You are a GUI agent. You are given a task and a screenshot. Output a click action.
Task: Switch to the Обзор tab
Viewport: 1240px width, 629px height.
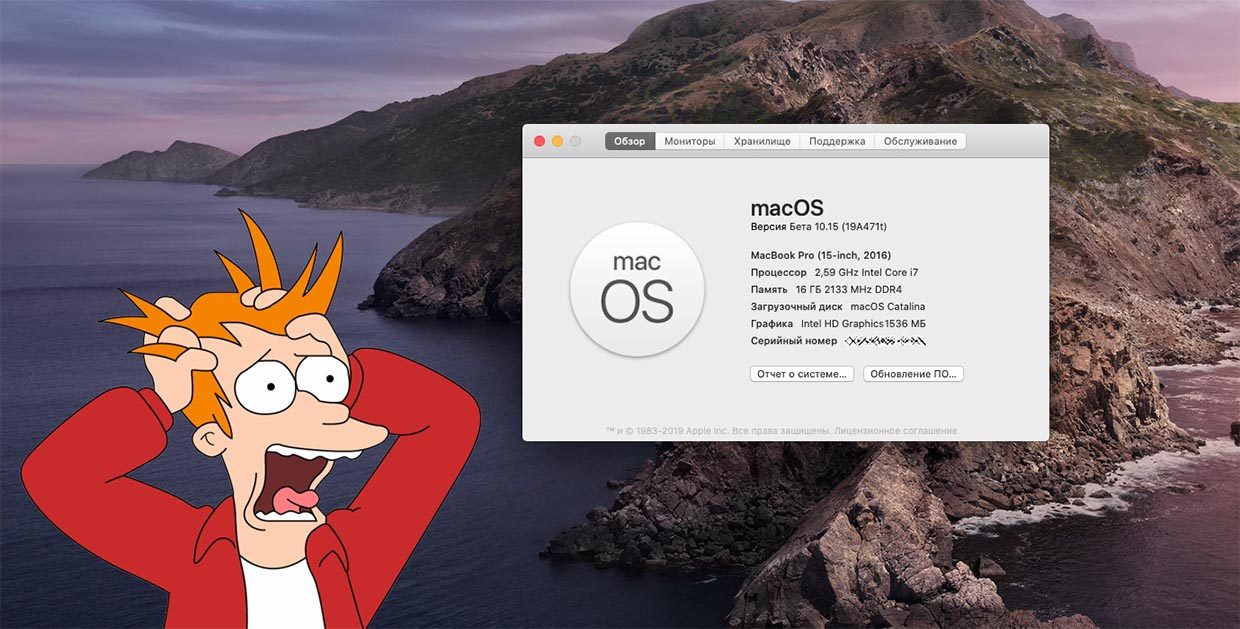pyautogui.click(x=630, y=141)
